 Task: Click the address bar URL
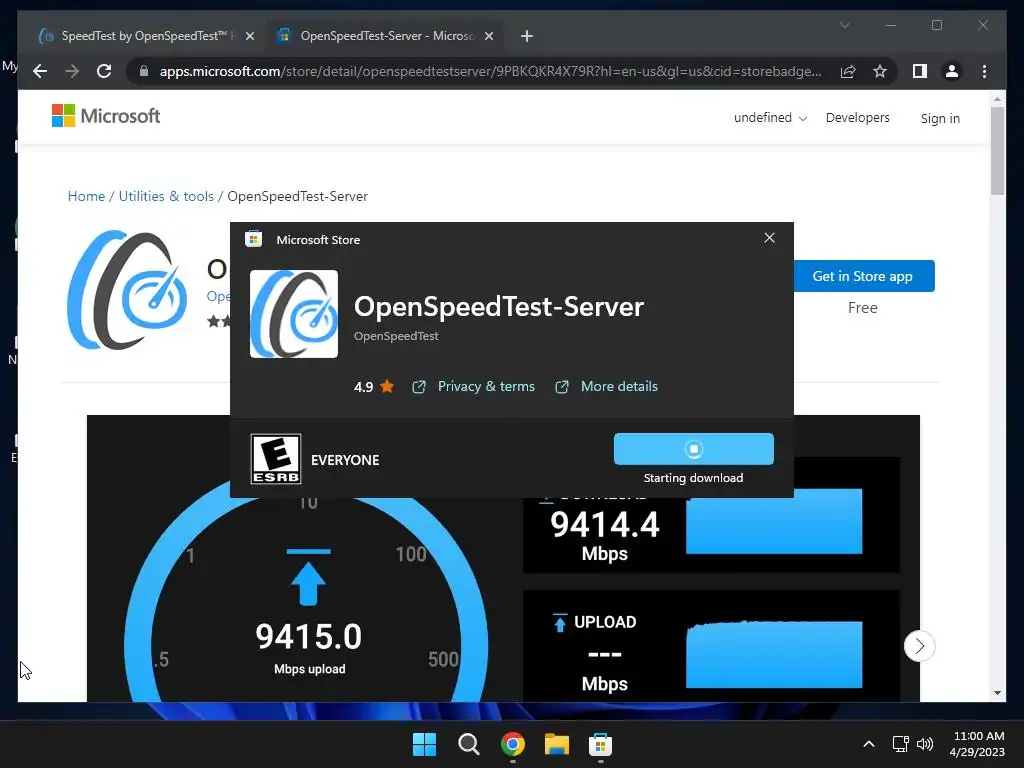click(x=490, y=71)
